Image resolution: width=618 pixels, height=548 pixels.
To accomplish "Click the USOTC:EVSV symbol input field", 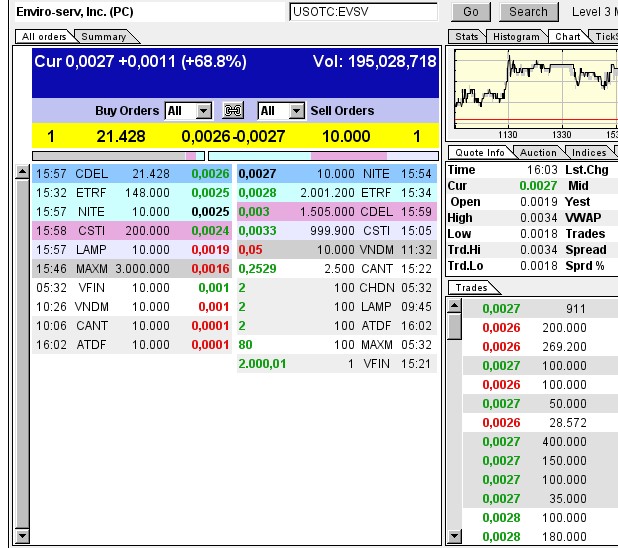I will pos(363,12).
